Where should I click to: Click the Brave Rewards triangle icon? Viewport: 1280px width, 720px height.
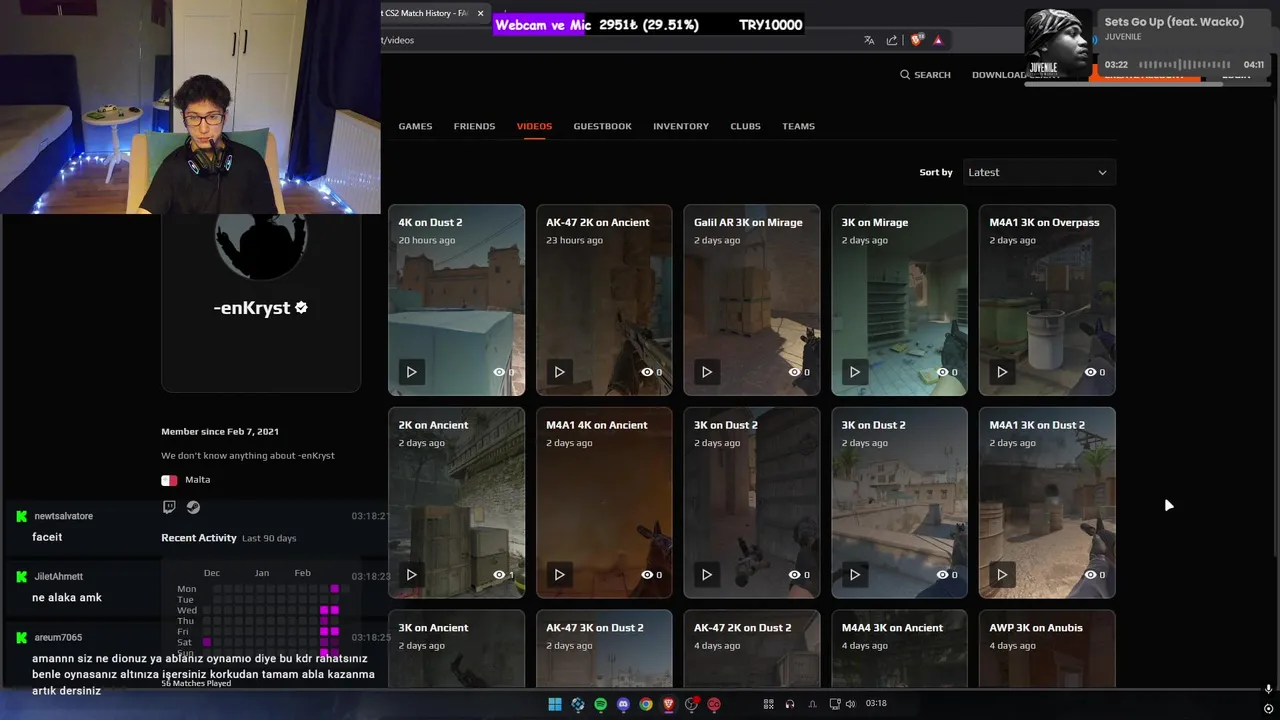(x=938, y=40)
